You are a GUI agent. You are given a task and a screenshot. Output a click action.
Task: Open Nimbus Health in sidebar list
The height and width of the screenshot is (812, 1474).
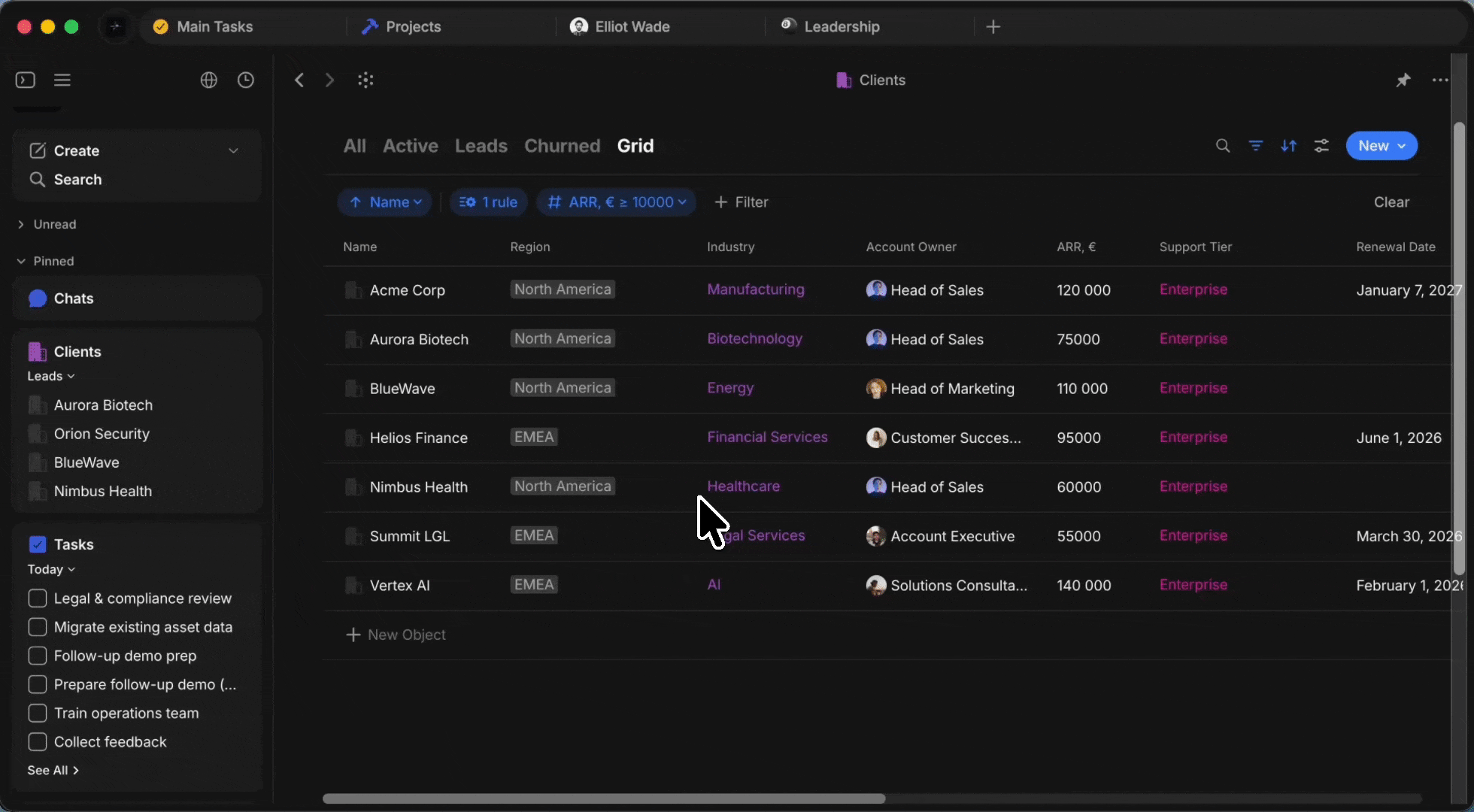pos(103,491)
